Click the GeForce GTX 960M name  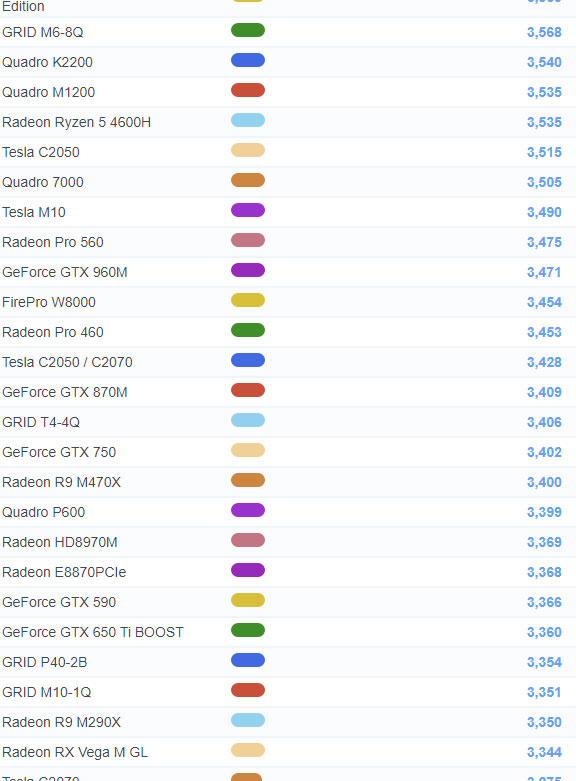pos(65,272)
